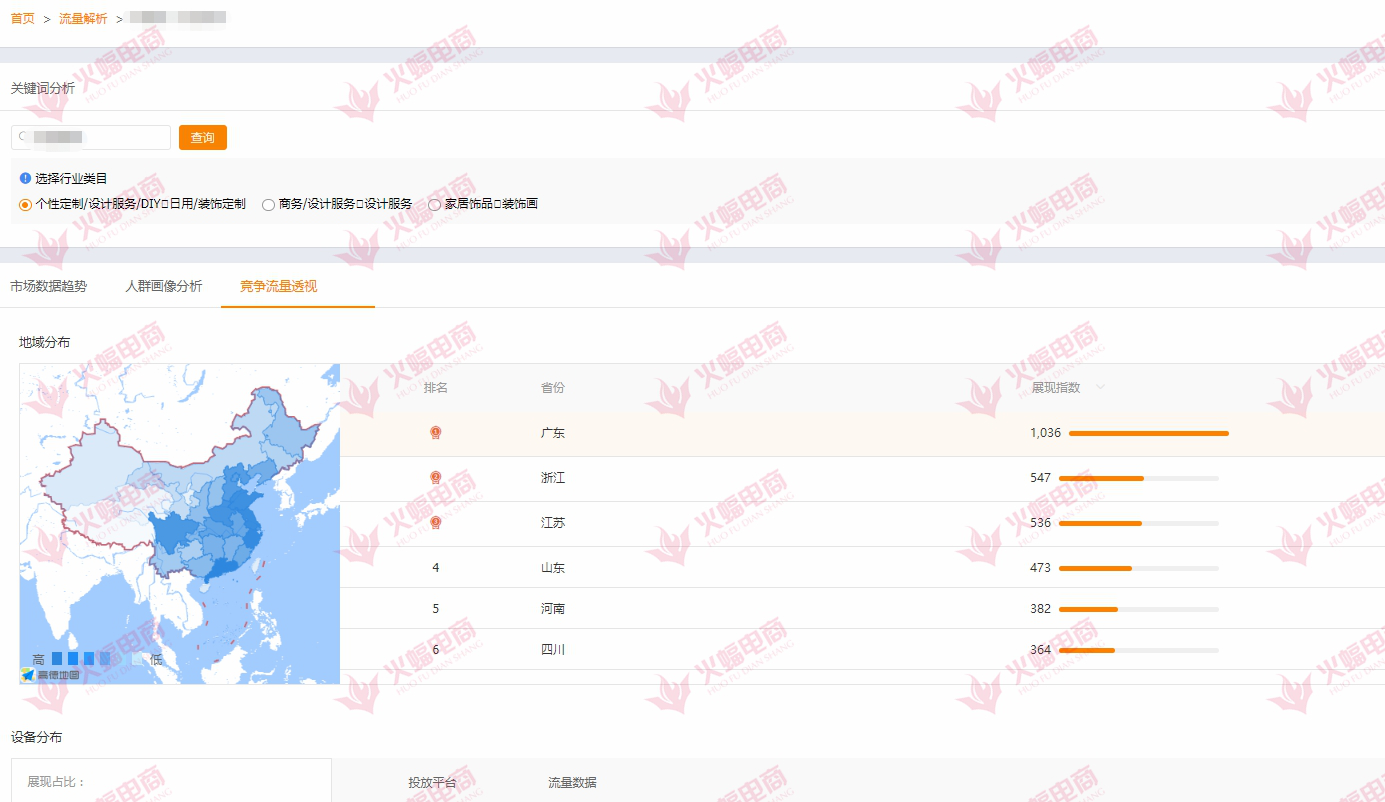Select the 浙江 province cell
Image resolution: width=1385 pixels, height=802 pixels.
click(553, 478)
